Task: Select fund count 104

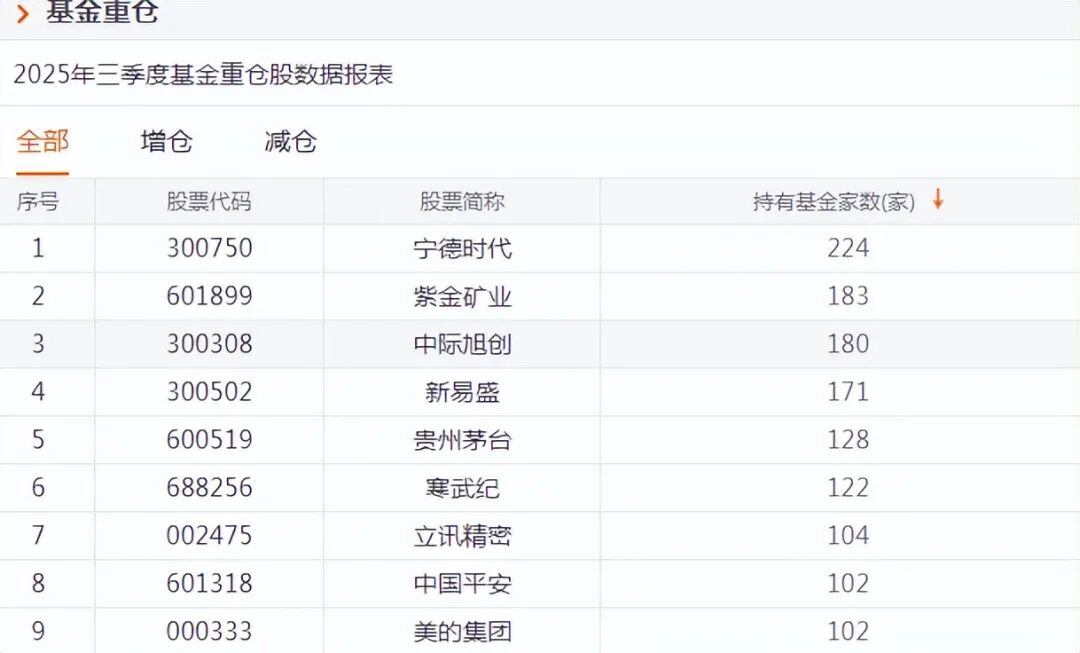Action: point(848,535)
